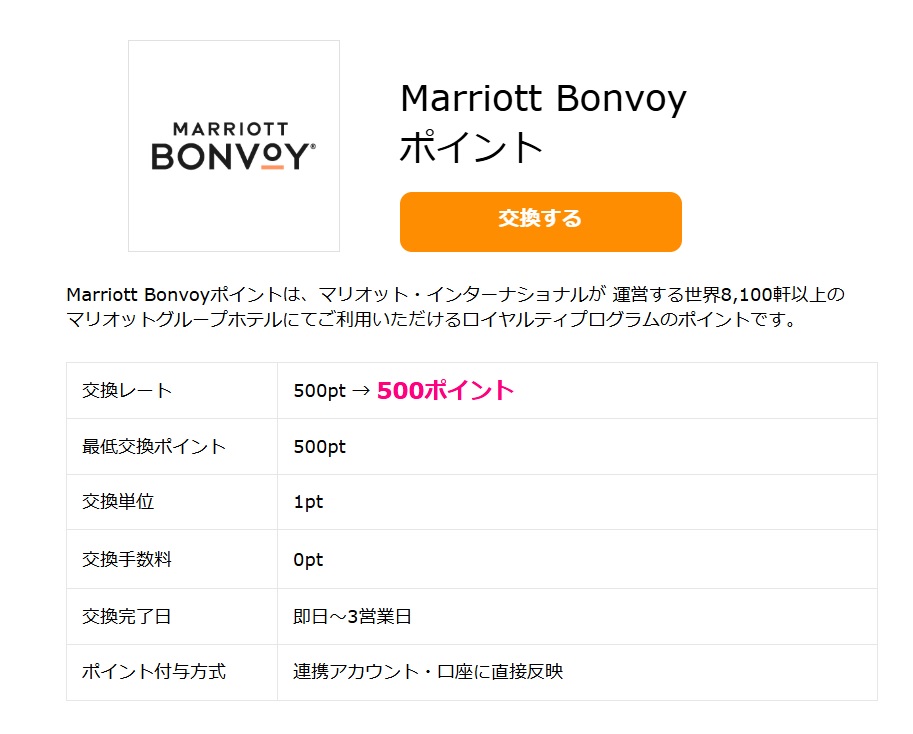Click the second description line about ロイヤルティプログラム
Screen dimensions: 913x734
pos(431,320)
